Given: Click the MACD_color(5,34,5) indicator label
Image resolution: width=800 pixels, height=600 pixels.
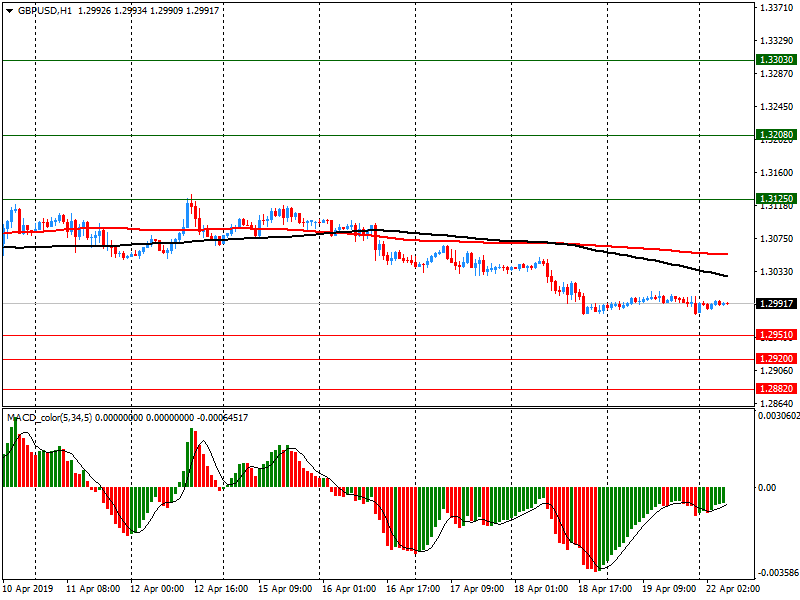Looking at the screenshot, I should [x=62, y=417].
